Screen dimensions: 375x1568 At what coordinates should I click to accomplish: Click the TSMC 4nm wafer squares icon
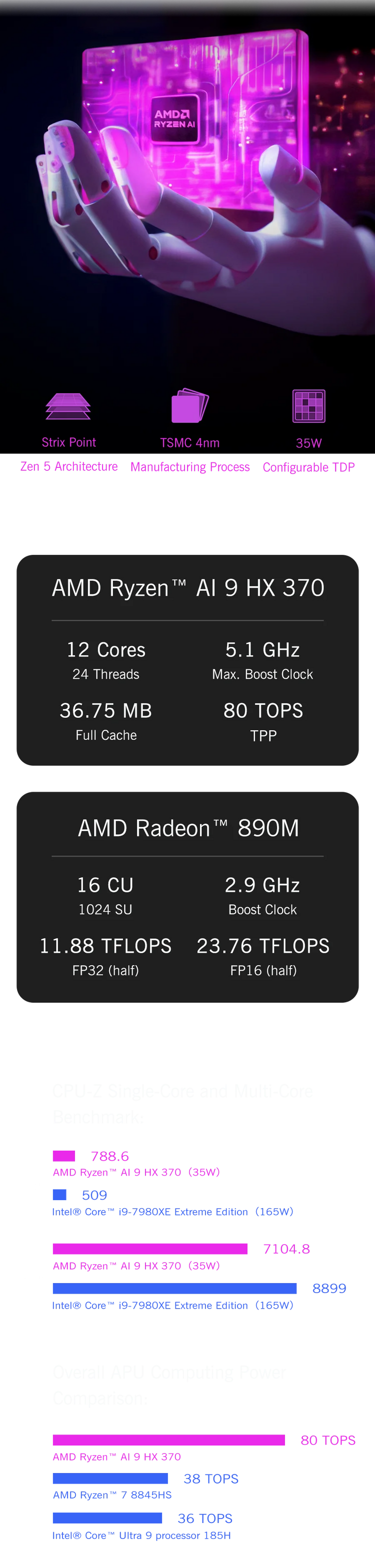pos(190,405)
